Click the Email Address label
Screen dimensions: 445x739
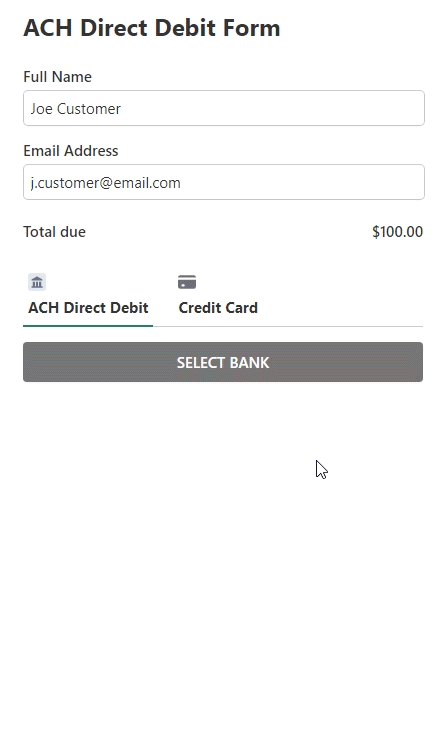coord(71,150)
